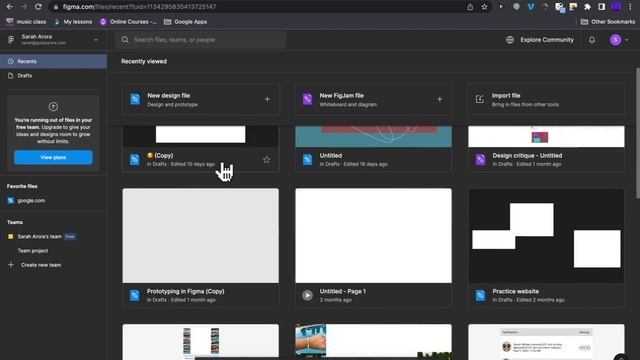Image resolution: width=640 pixels, height=360 pixels.
Task: Click the search files input field
Action: click(200, 40)
